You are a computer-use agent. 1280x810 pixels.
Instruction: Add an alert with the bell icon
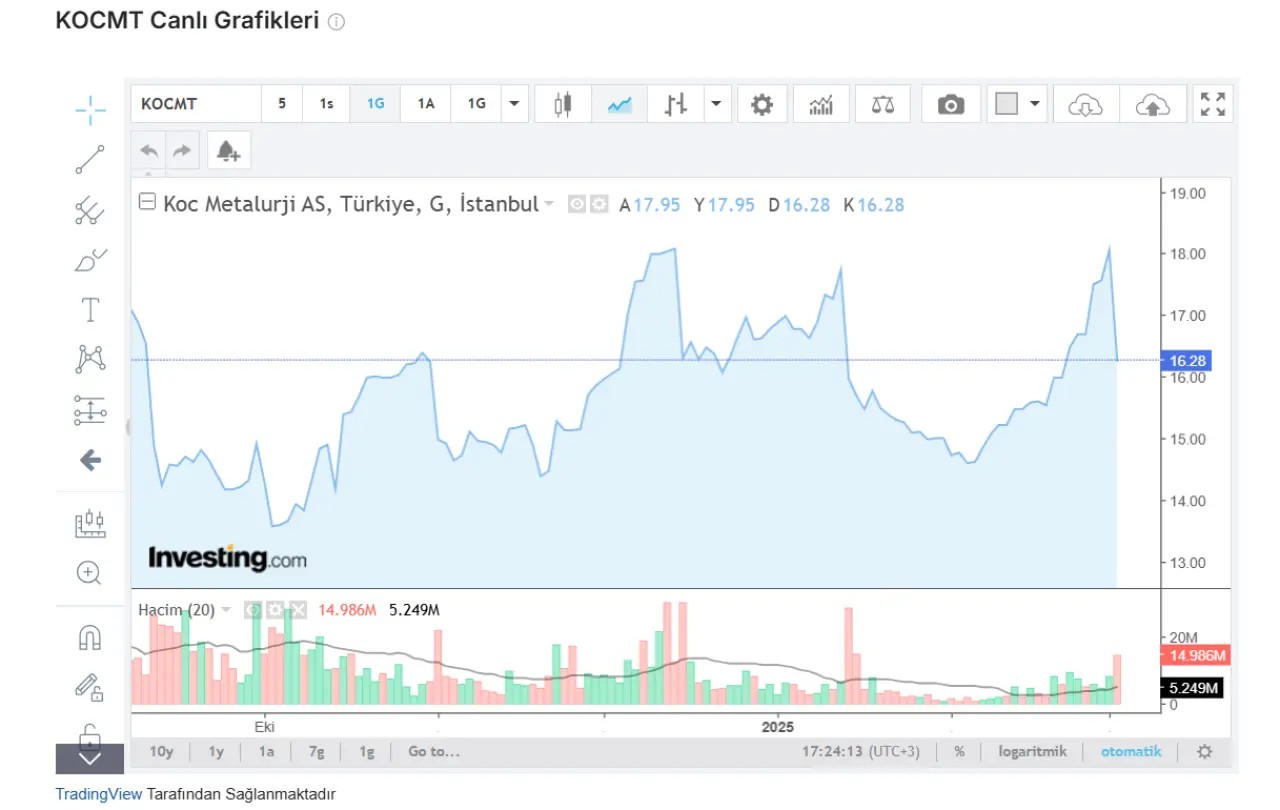[229, 151]
